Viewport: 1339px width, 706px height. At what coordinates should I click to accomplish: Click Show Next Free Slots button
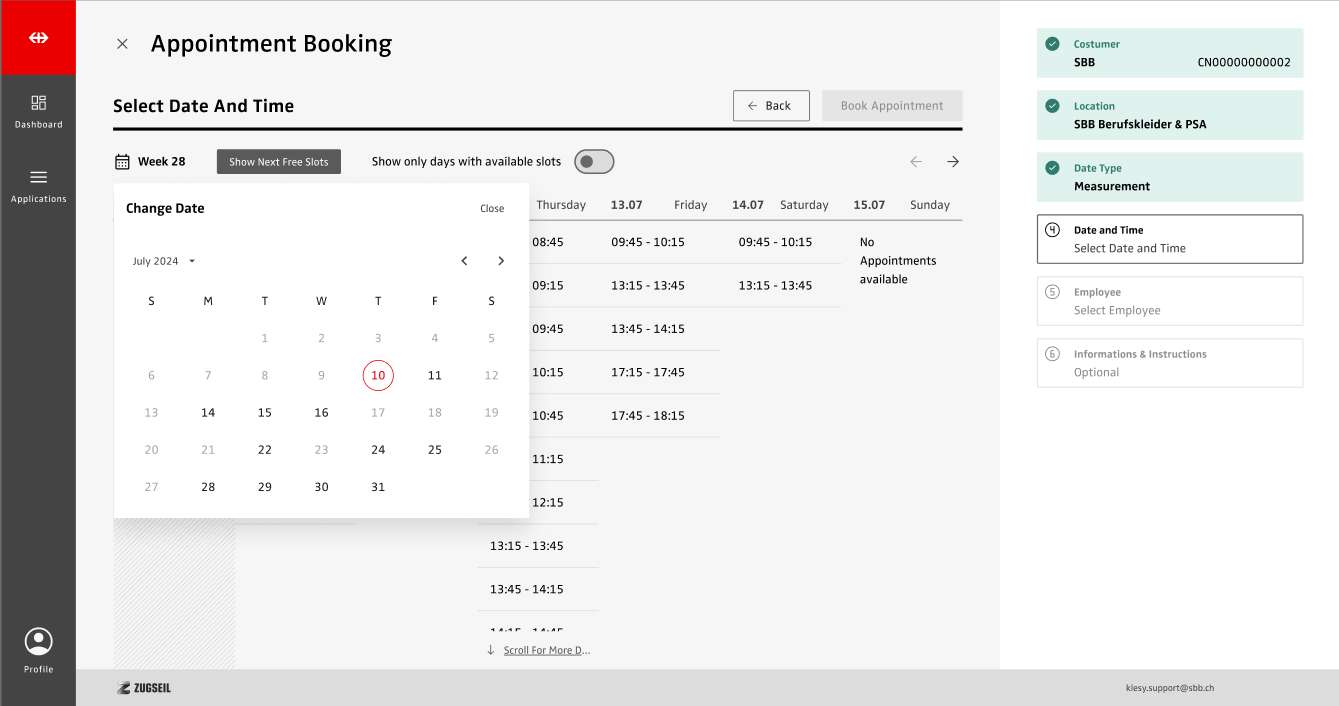pos(278,162)
